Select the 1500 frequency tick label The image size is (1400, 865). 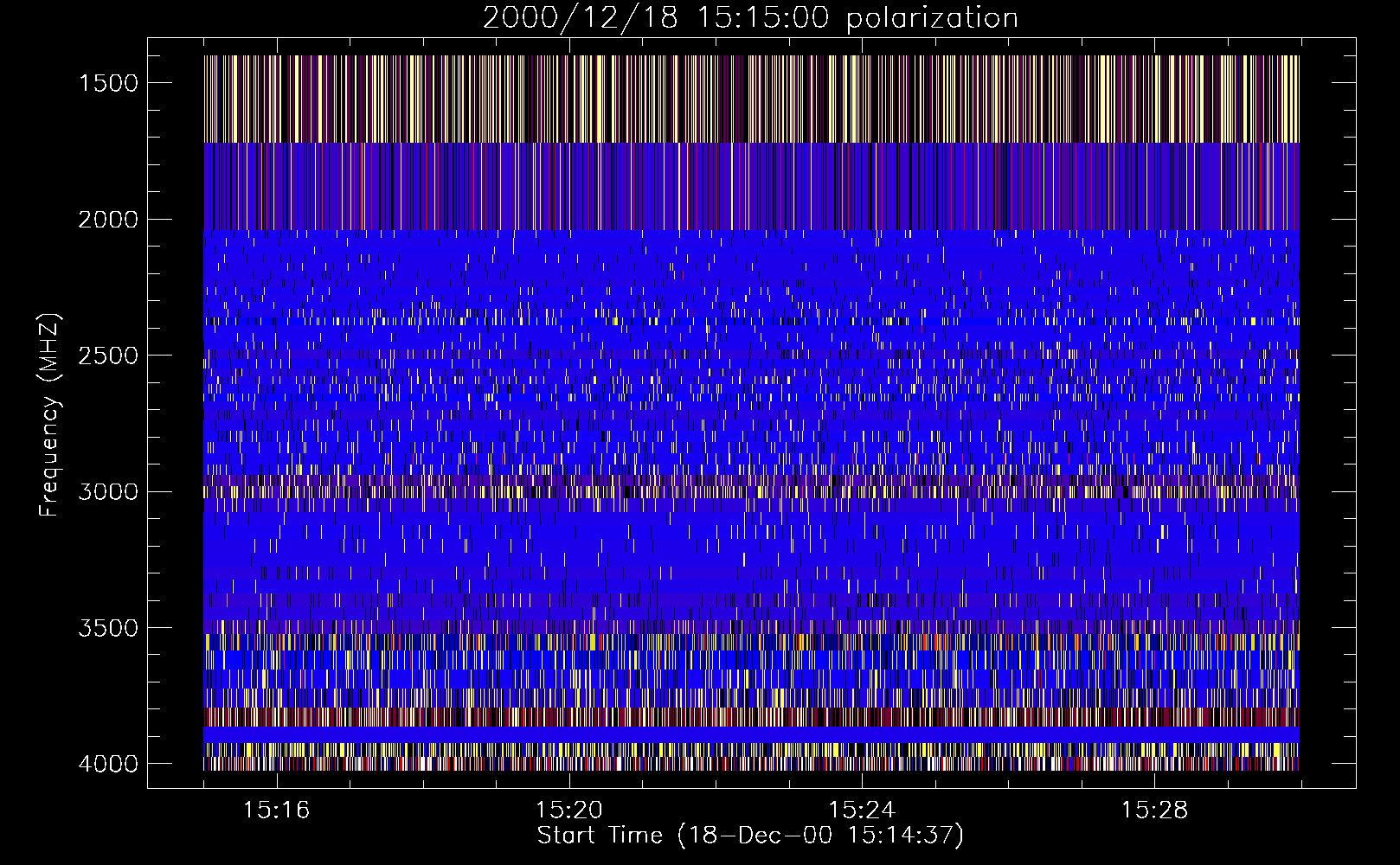(108, 83)
